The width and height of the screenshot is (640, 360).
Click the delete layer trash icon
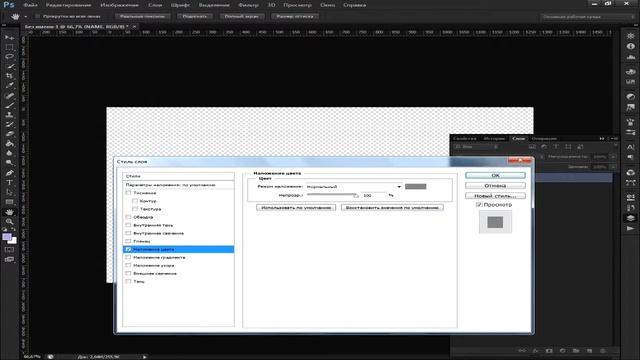tap(603, 351)
